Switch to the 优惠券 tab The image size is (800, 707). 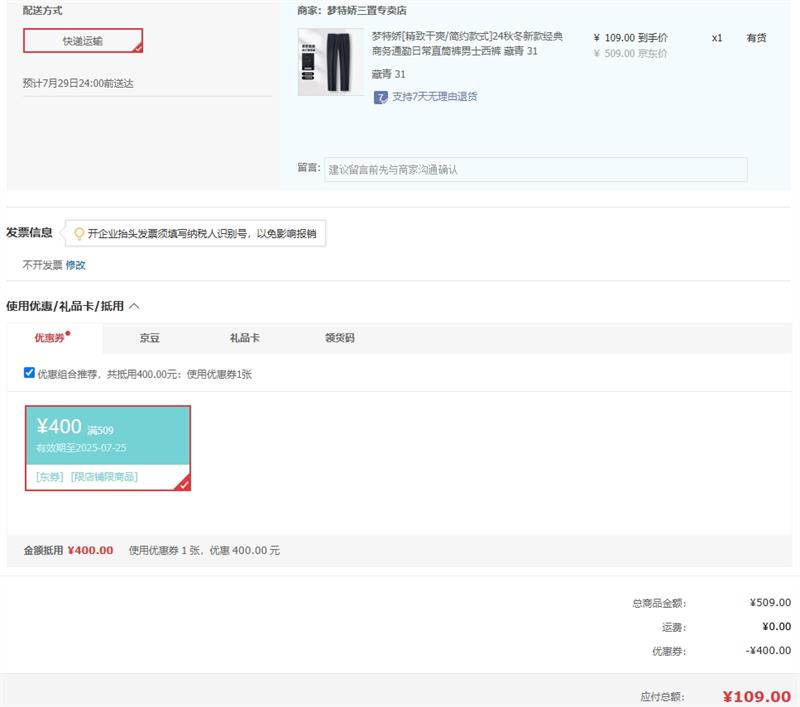pos(50,338)
